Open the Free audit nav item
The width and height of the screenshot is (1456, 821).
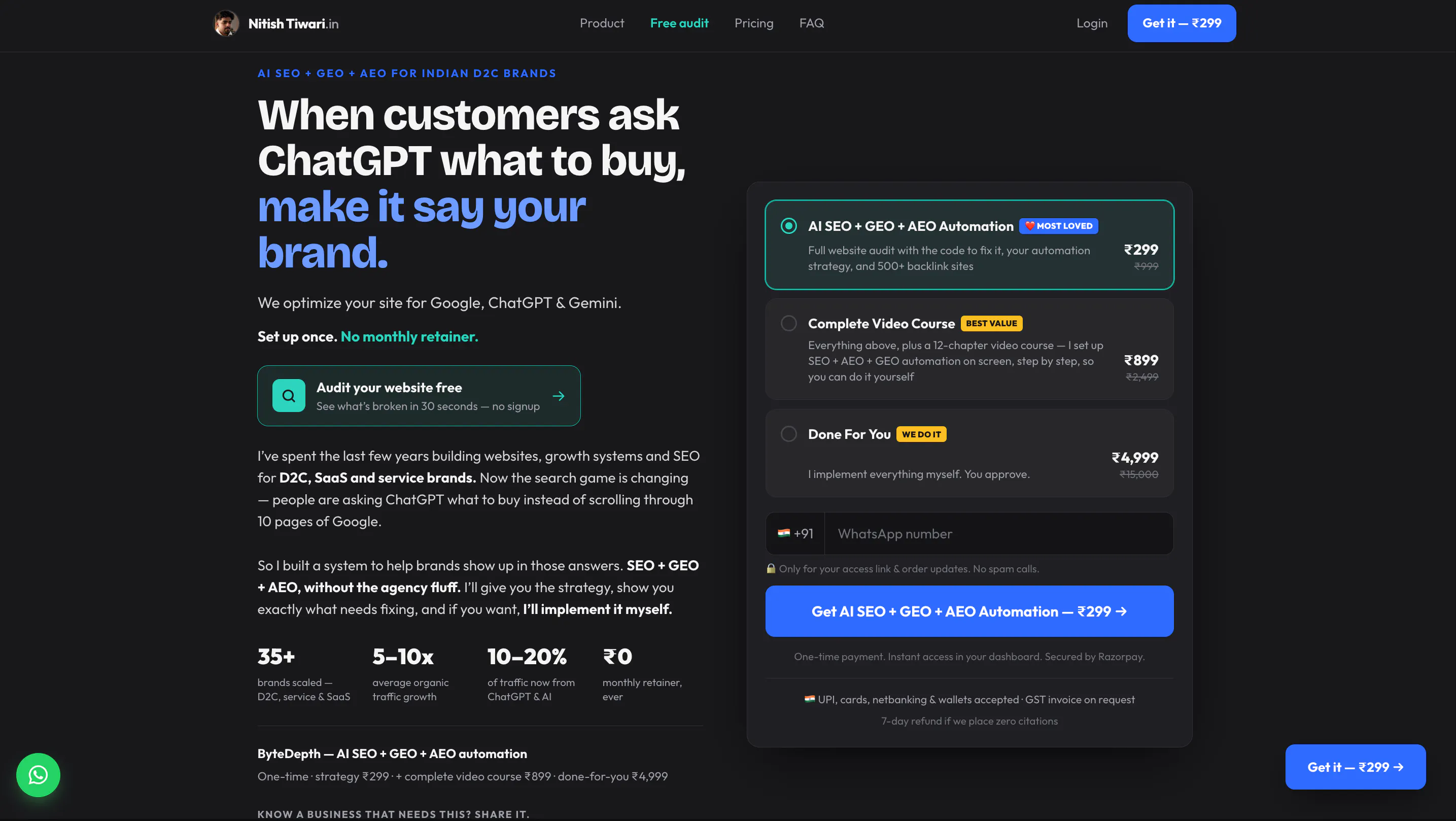tap(679, 23)
